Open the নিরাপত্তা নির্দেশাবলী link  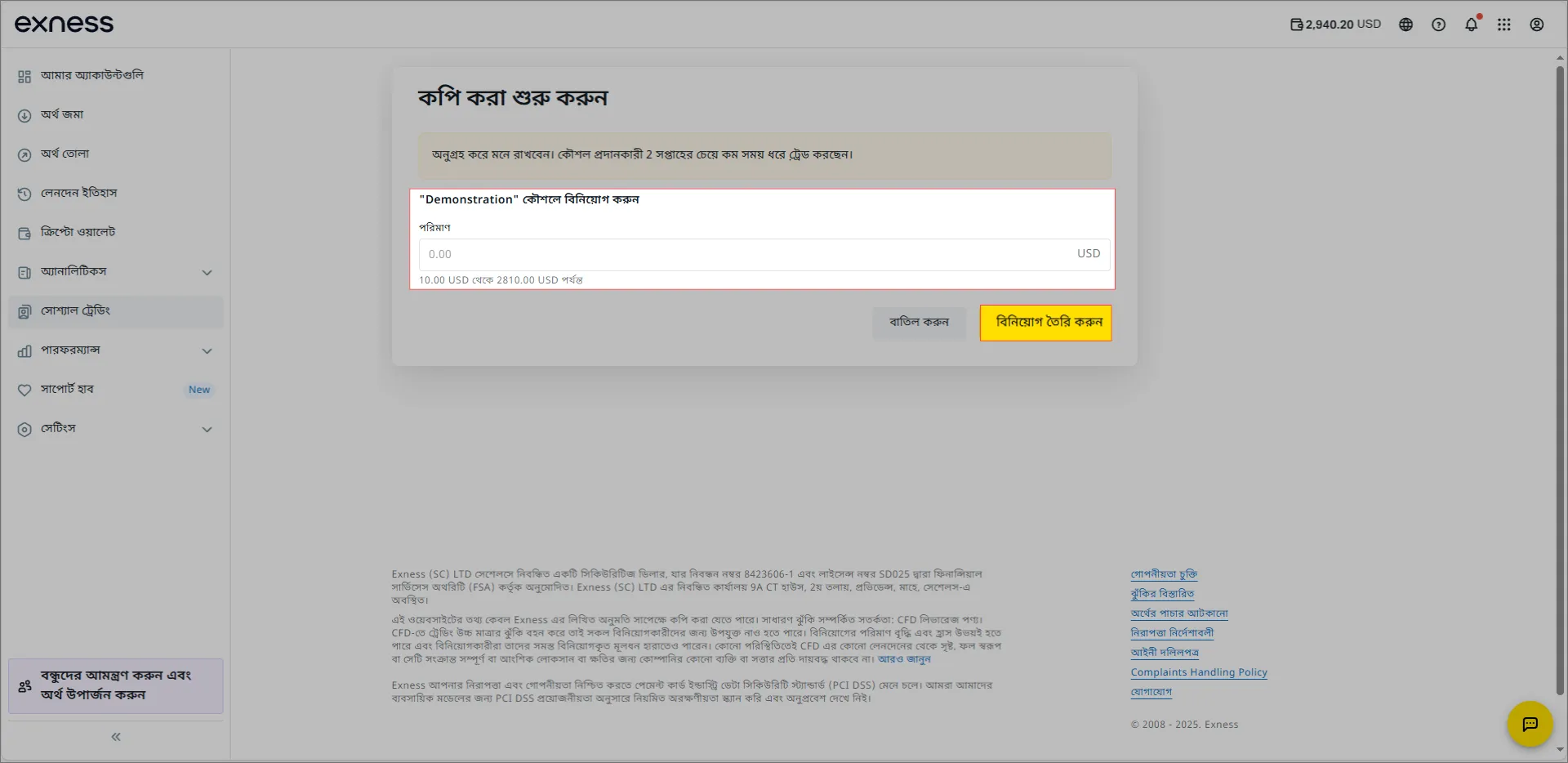coord(1172,633)
